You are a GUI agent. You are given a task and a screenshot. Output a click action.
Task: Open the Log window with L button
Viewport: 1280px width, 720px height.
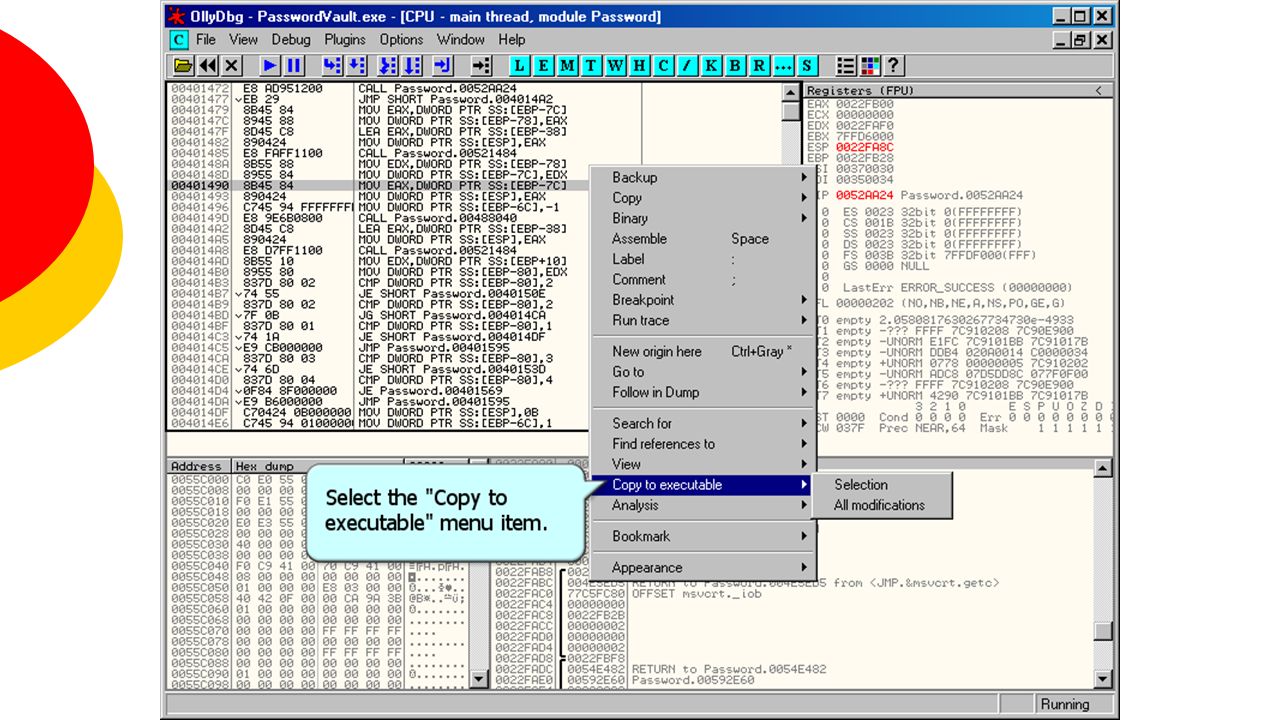(520, 66)
